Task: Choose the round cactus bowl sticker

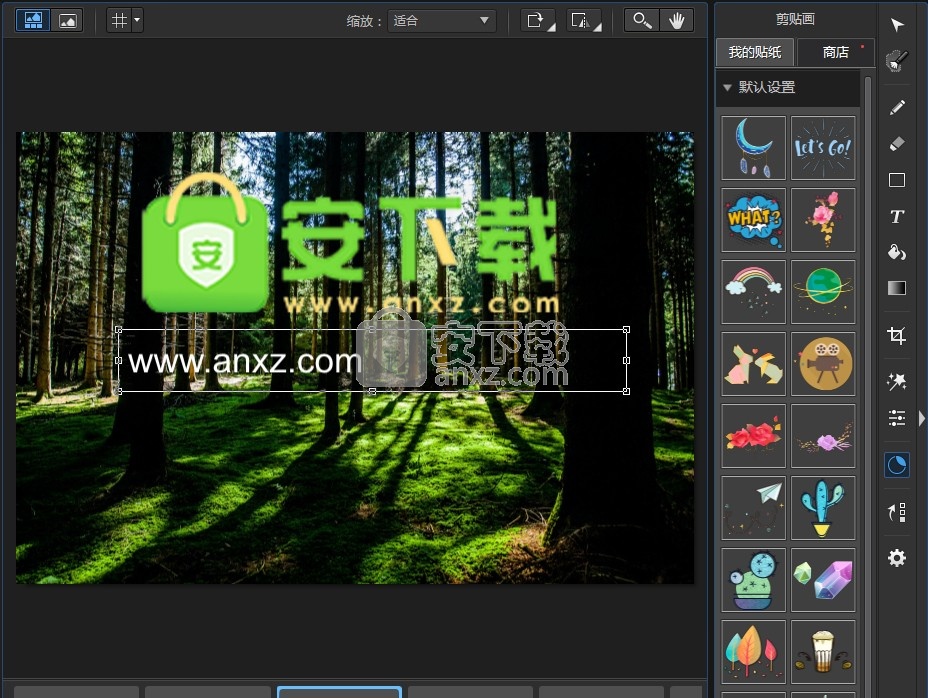Action: [753, 580]
